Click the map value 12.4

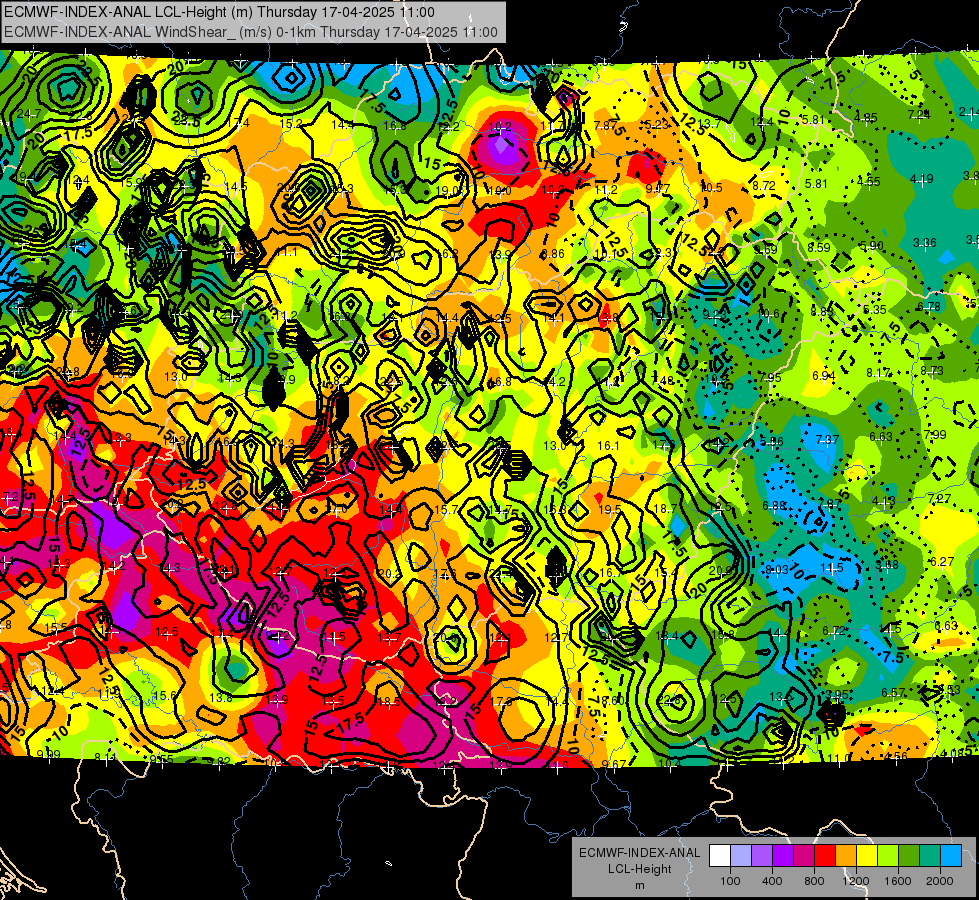(762, 122)
